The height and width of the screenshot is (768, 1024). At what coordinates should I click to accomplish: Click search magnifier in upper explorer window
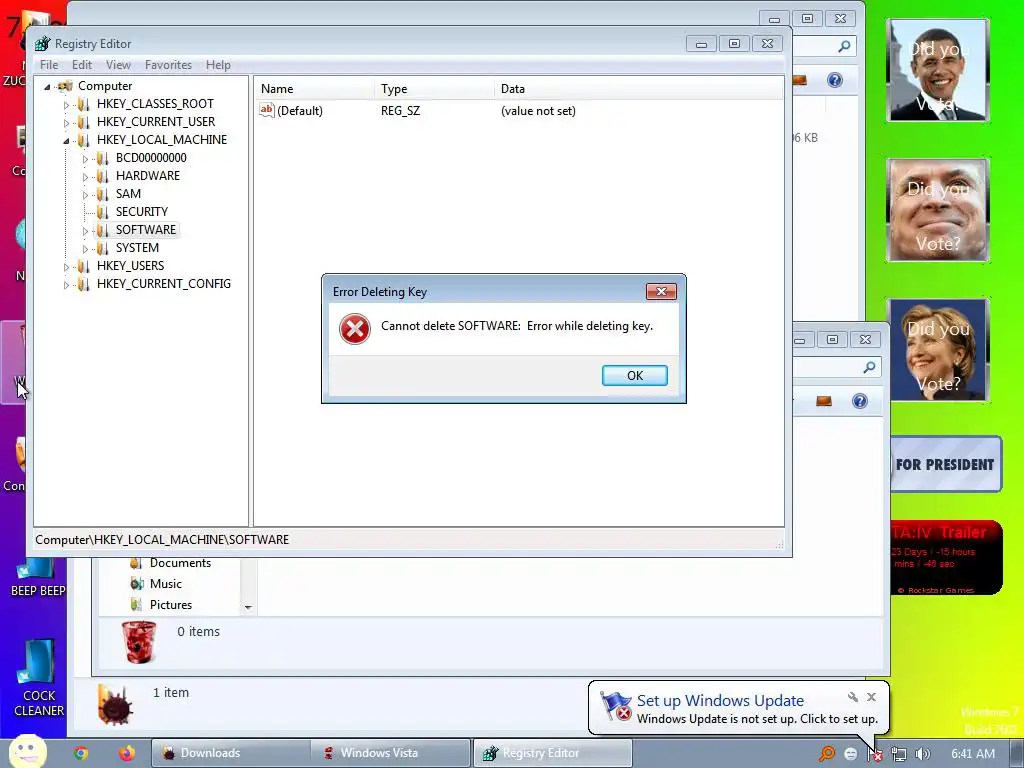844,46
